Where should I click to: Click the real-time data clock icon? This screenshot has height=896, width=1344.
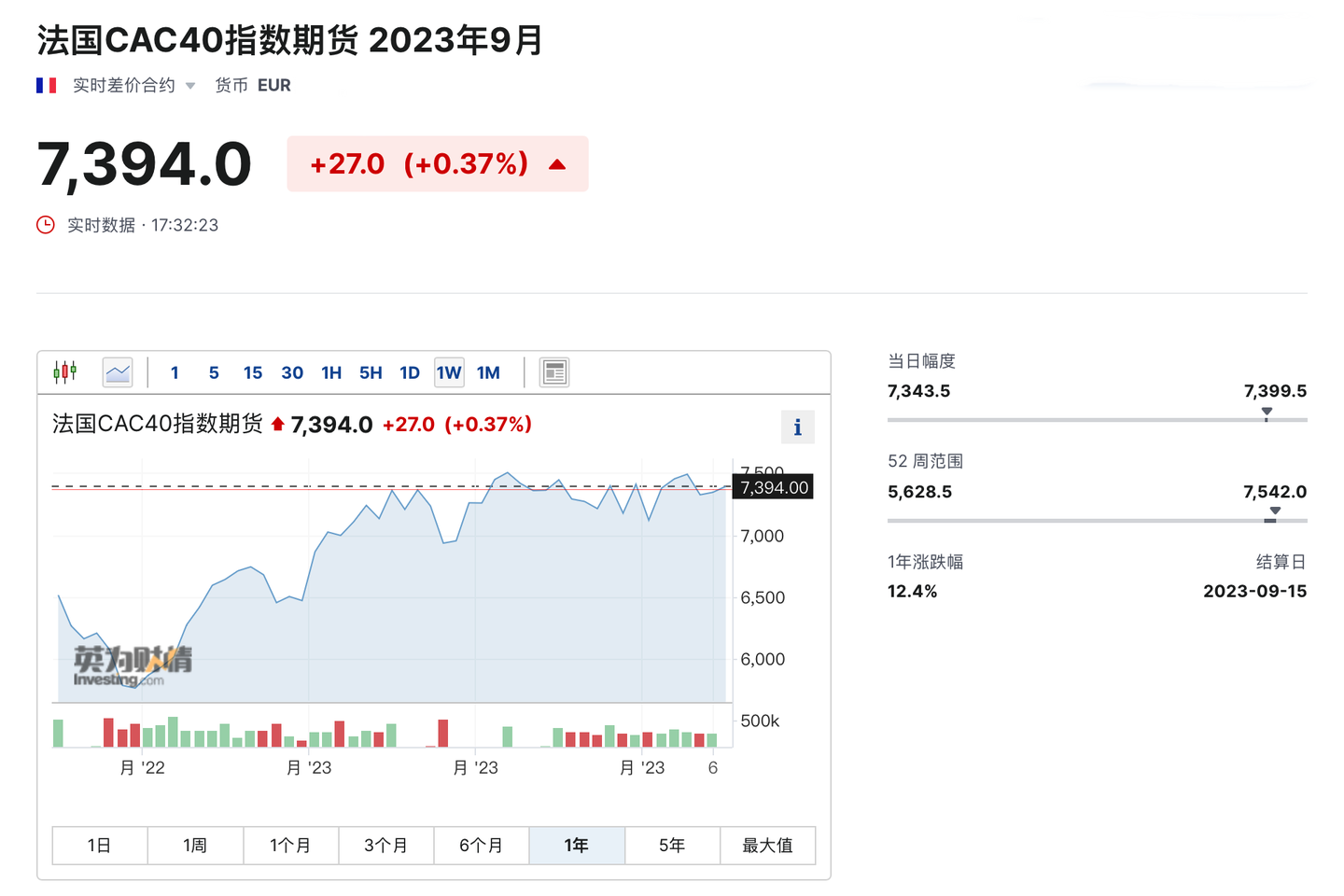click(45, 225)
